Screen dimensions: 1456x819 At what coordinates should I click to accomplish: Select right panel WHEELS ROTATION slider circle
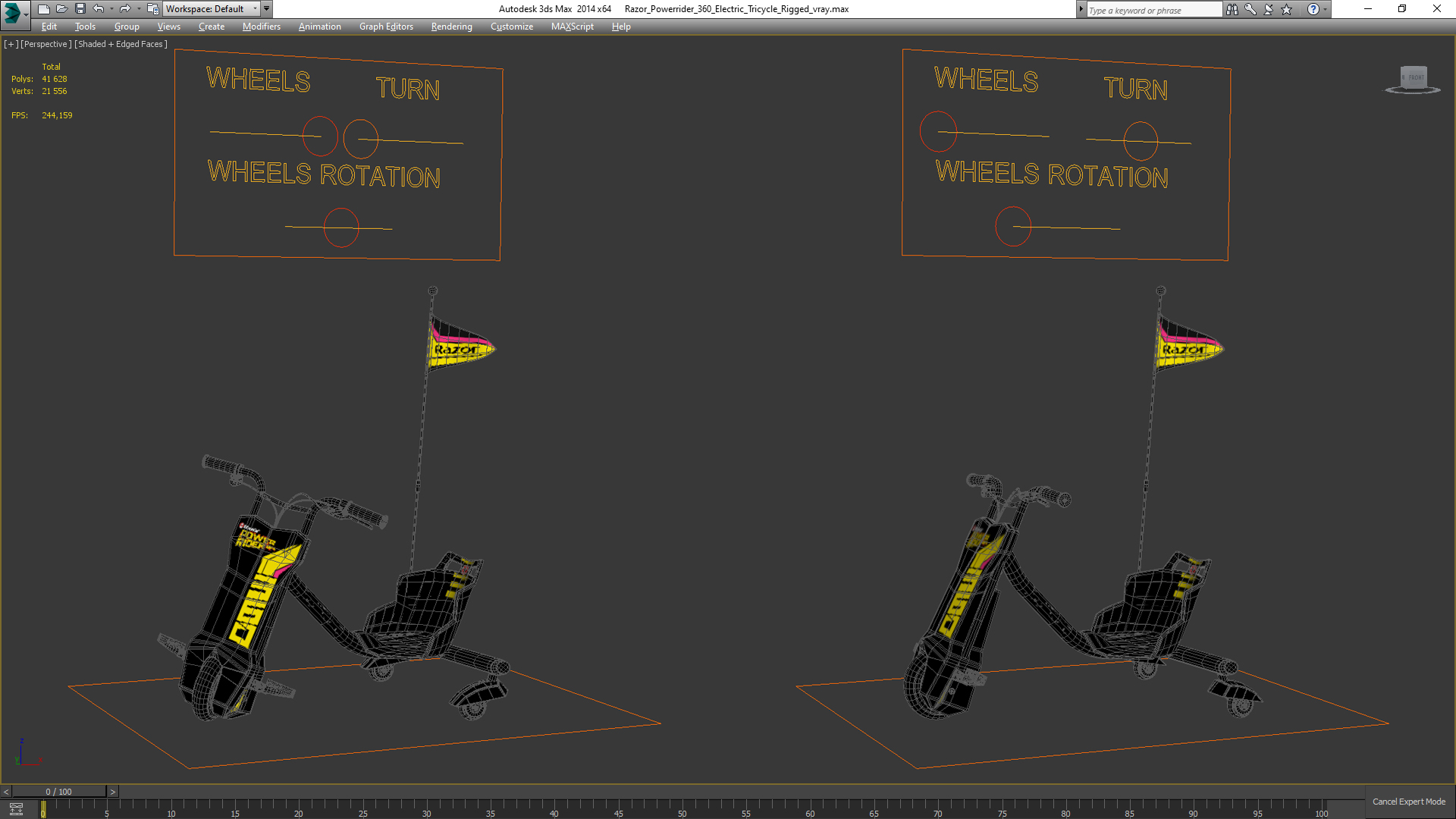pos(1013,226)
